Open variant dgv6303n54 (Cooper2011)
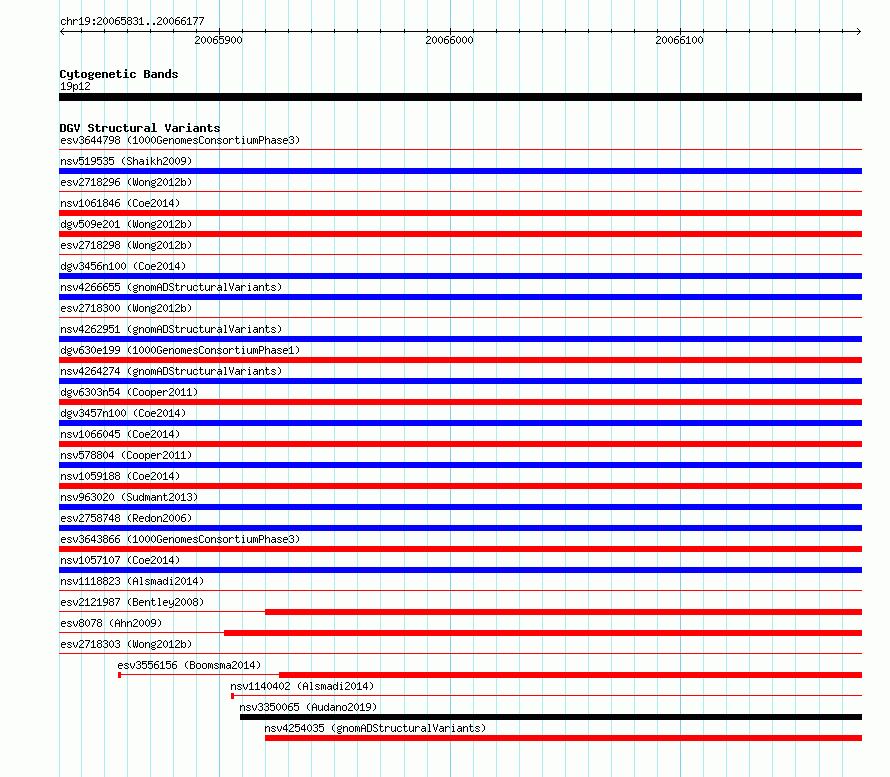The height and width of the screenshot is (777, 890). click(129, 392)
